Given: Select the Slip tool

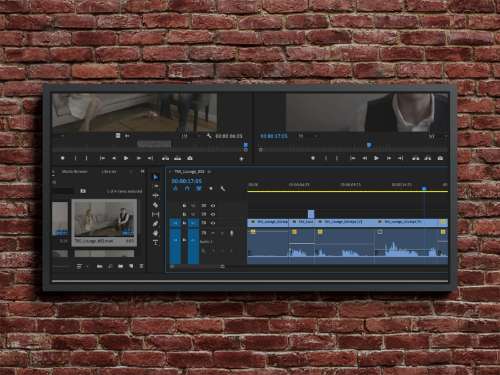Looking at the screenshot, I should pyautogui.click(x=155, y=214).
